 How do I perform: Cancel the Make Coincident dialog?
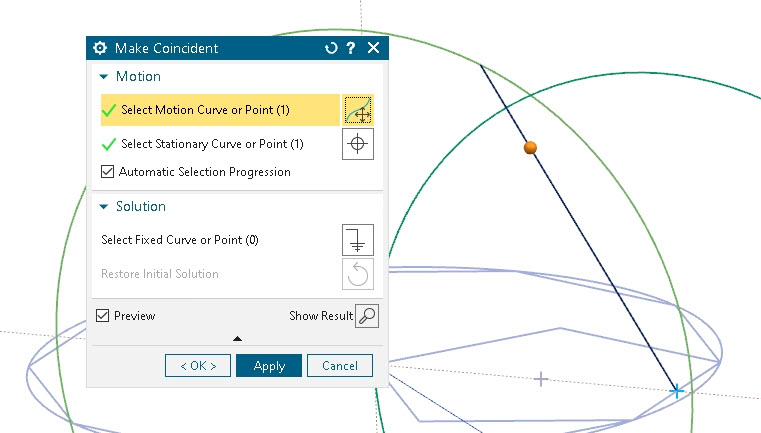click(x=339, y=366)
